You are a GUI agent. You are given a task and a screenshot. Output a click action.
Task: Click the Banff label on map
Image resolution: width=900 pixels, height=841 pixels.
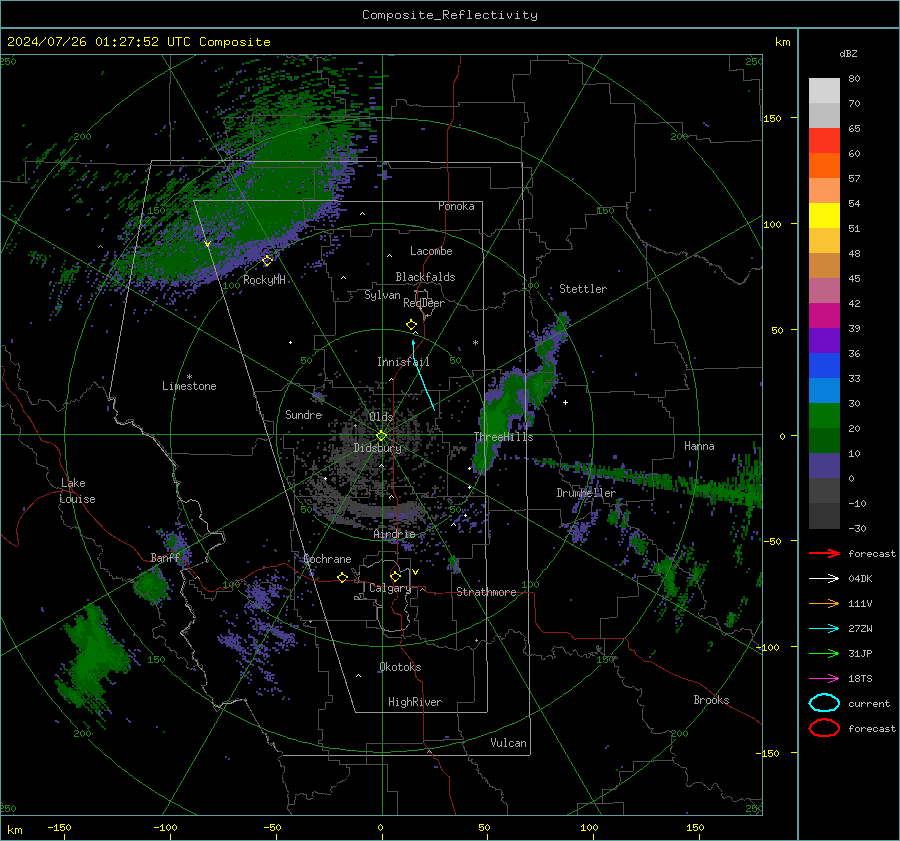165,558
